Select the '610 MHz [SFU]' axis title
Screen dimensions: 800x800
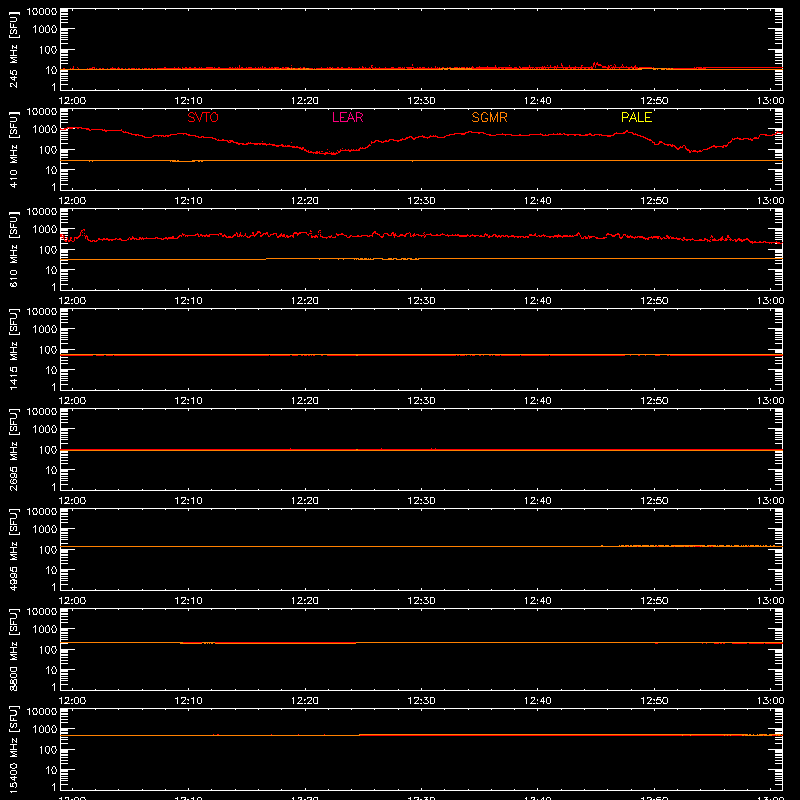click(14, 249)
